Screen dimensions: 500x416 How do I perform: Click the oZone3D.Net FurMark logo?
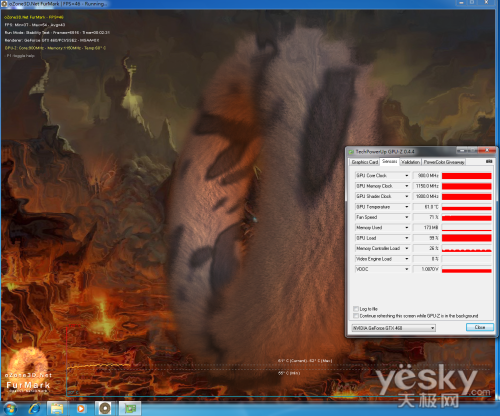[x=28, y=371]
